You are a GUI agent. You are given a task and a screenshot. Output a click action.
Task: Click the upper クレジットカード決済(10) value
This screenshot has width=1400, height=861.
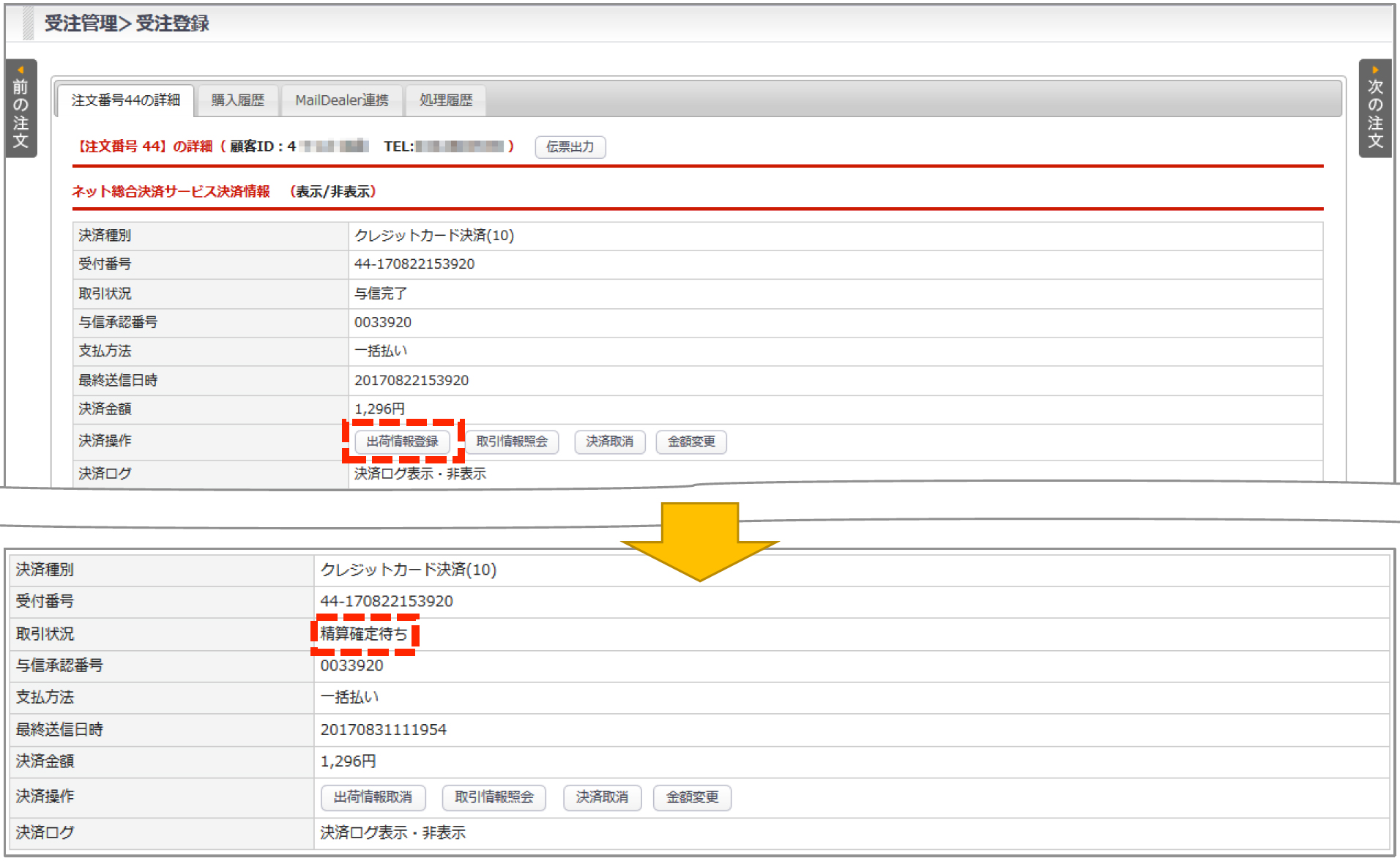(x=434, y=236)
